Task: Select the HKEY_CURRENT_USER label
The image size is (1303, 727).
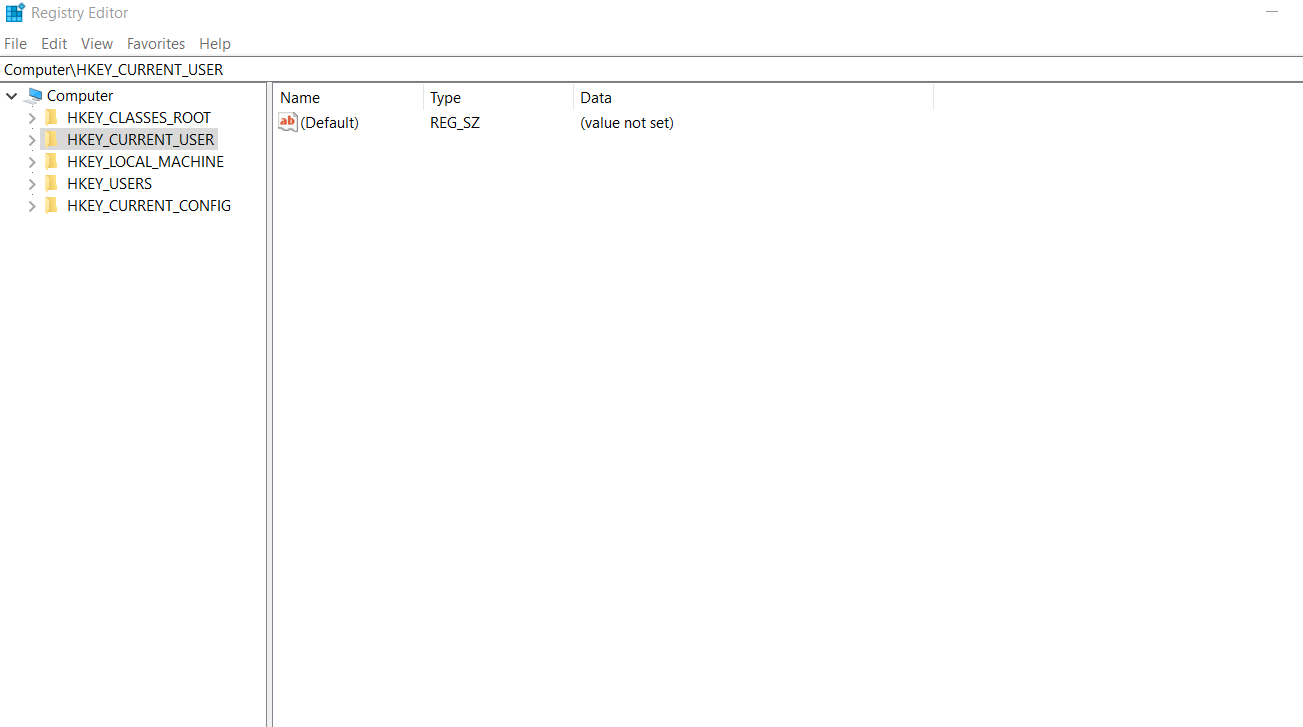Action: (x=141, y=140)
